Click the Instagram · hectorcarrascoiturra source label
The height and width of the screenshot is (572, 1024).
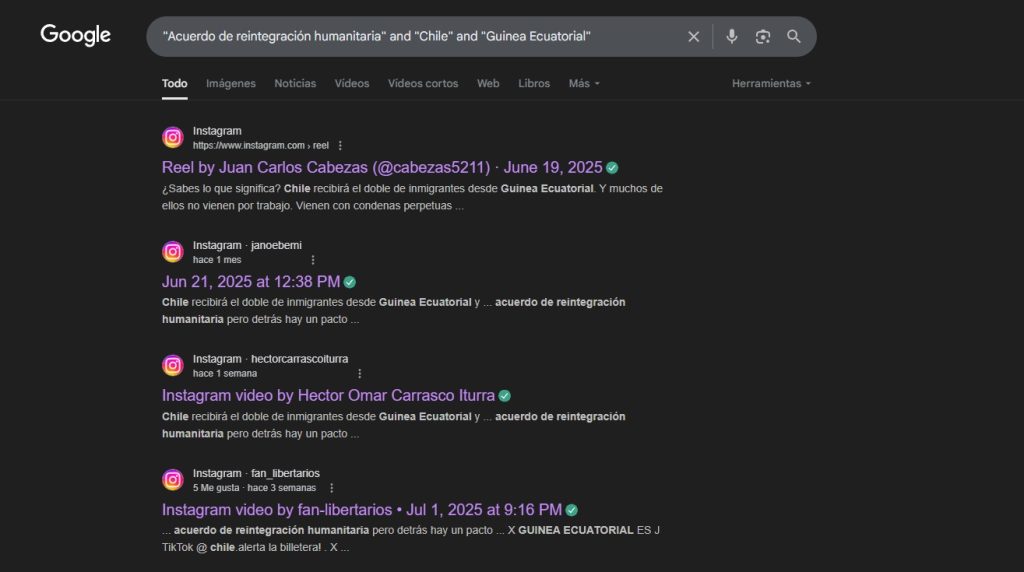(x=270, y=359)
